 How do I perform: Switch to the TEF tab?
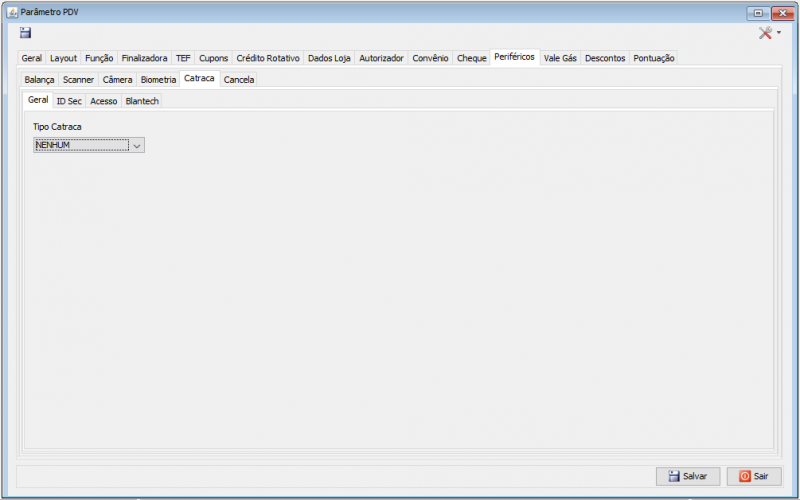(x=183, y=58)
